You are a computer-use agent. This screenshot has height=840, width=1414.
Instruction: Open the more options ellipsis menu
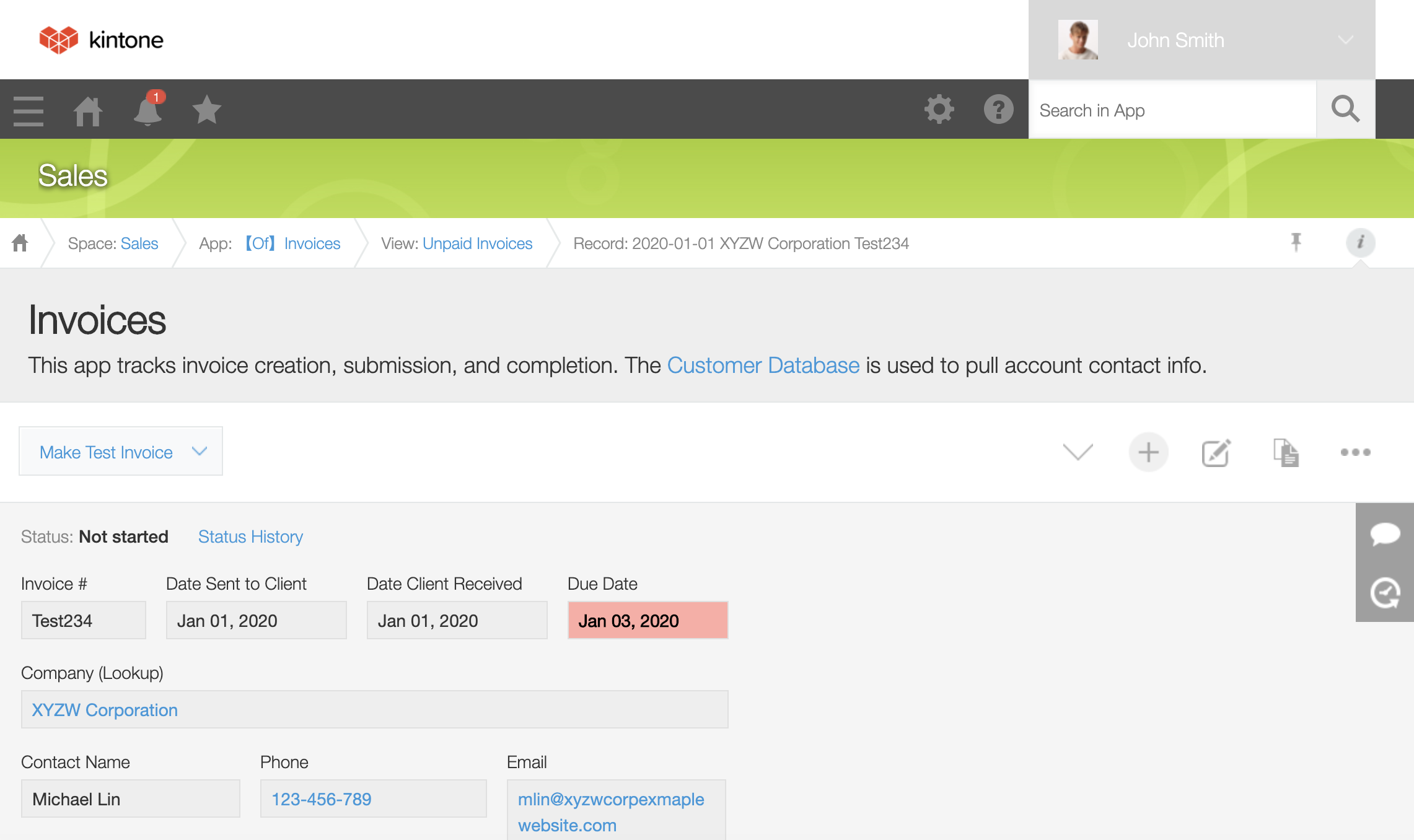pos(1355,452)
